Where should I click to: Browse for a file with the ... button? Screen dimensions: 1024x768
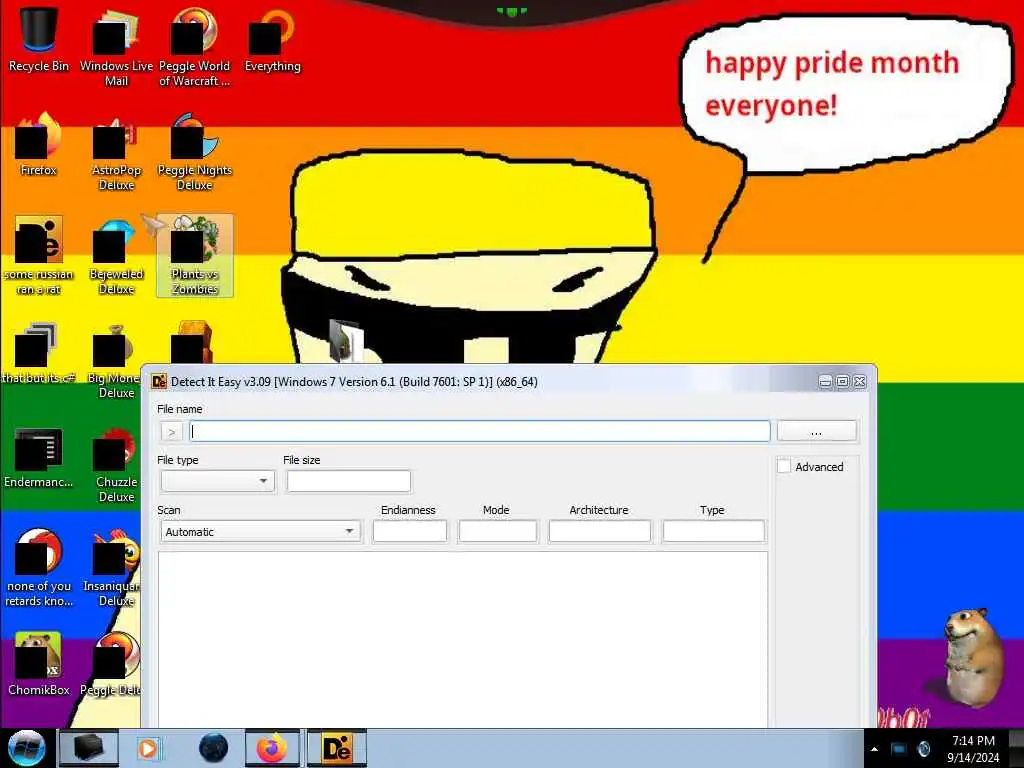click(x=816, y=431)
